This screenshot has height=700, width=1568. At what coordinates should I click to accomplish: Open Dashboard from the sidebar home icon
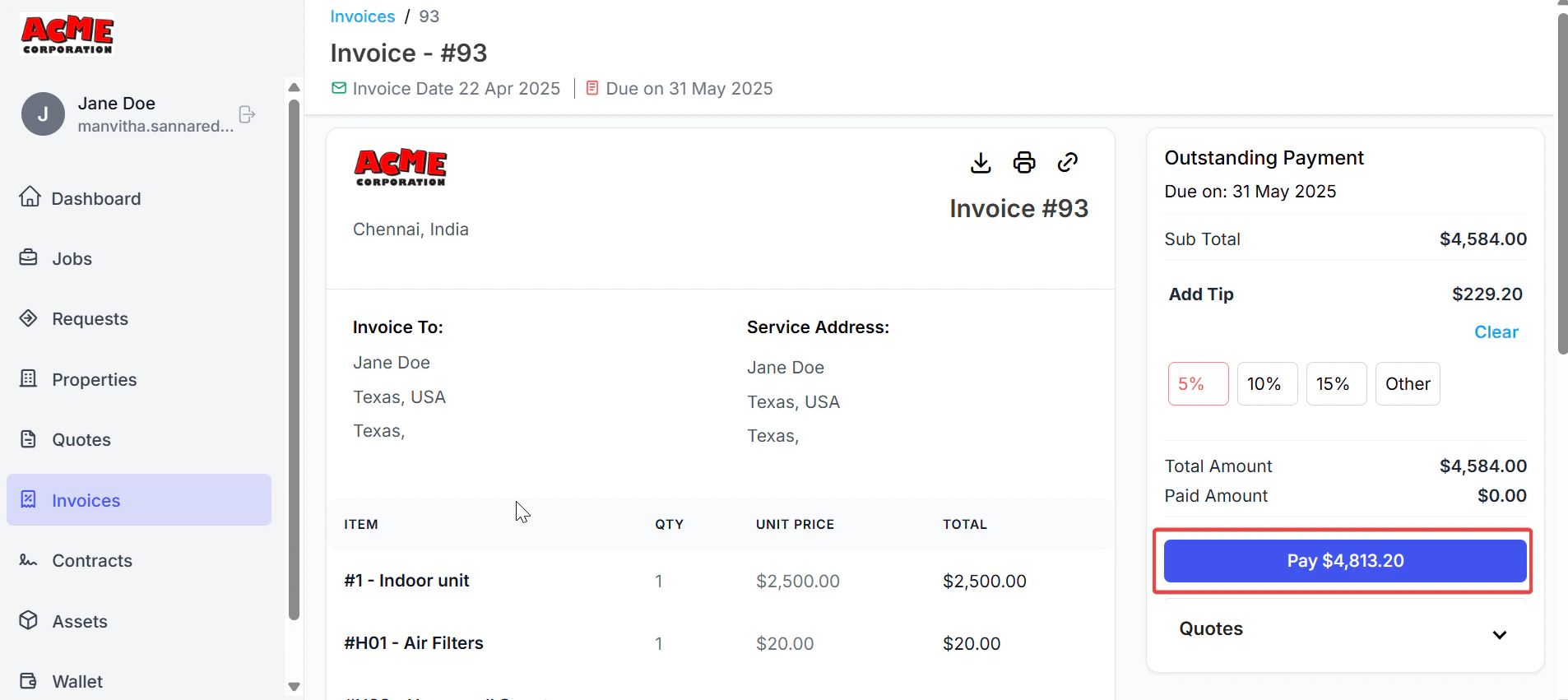coord(30,197)
